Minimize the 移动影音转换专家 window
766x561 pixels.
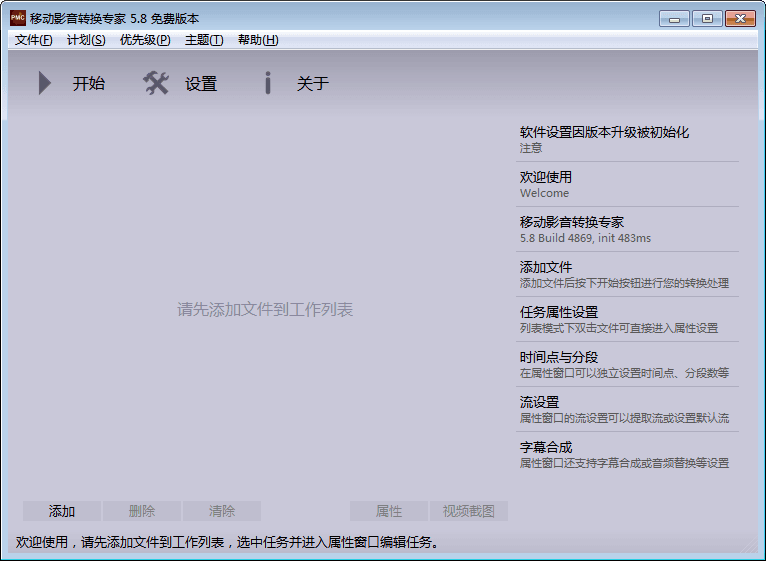[674, 19]
